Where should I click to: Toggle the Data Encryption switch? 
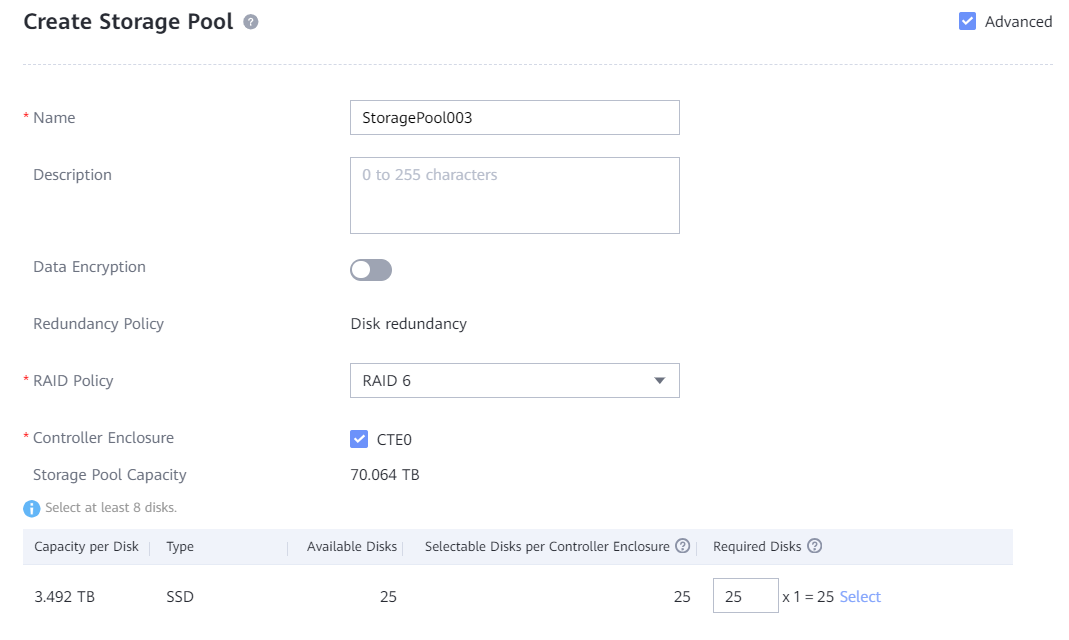(371, 270)
